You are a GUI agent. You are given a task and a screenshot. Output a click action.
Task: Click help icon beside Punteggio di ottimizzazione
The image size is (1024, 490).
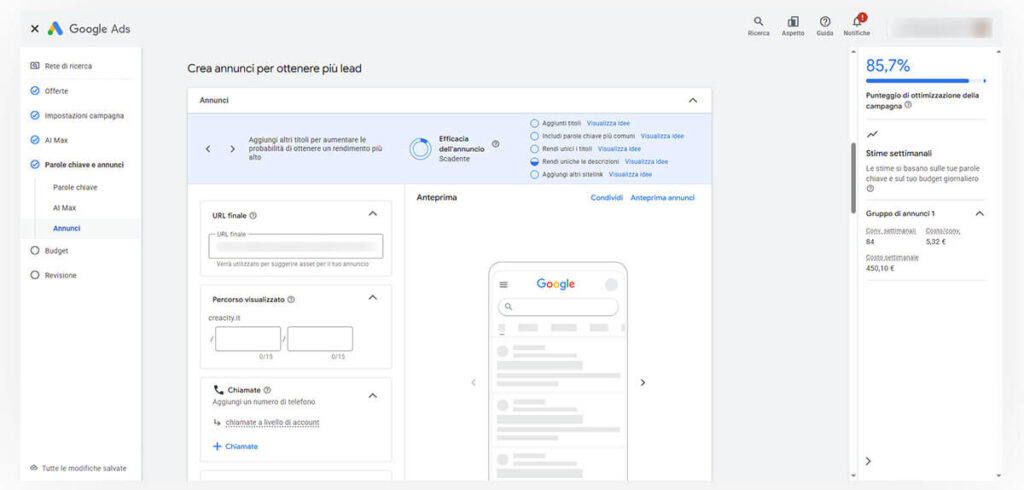click(908, 105)
